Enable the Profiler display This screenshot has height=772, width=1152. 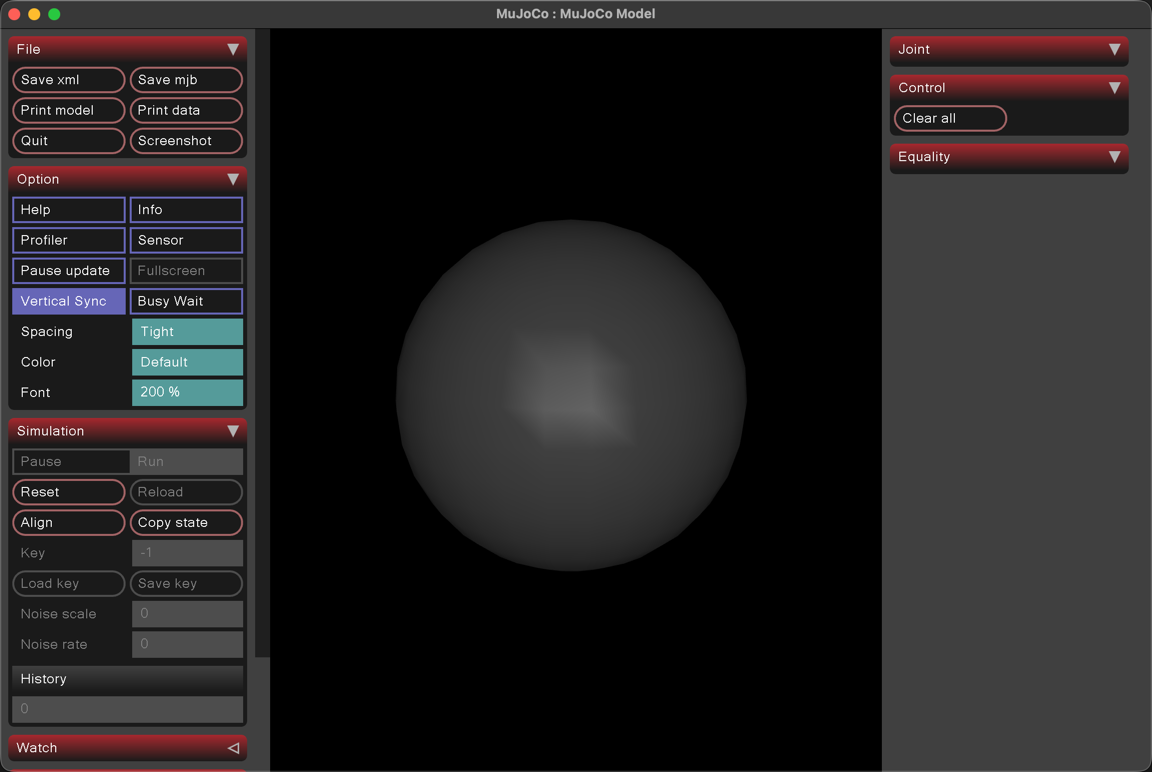(x=68, y=240)
